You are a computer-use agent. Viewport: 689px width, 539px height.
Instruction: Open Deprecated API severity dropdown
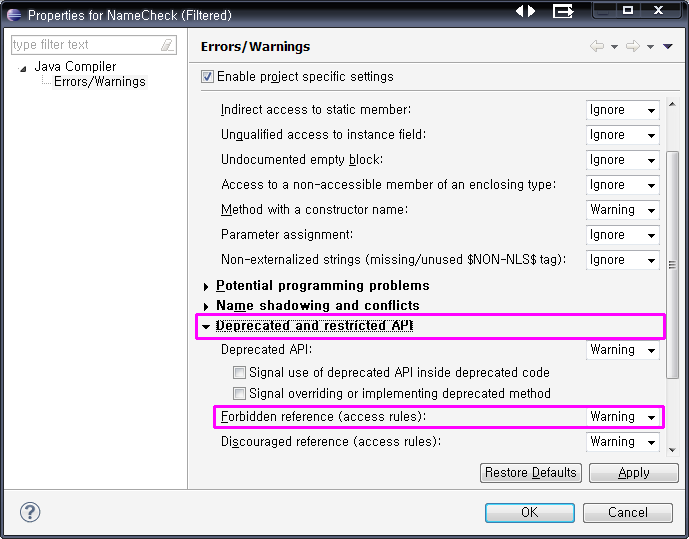coord(623,350)
